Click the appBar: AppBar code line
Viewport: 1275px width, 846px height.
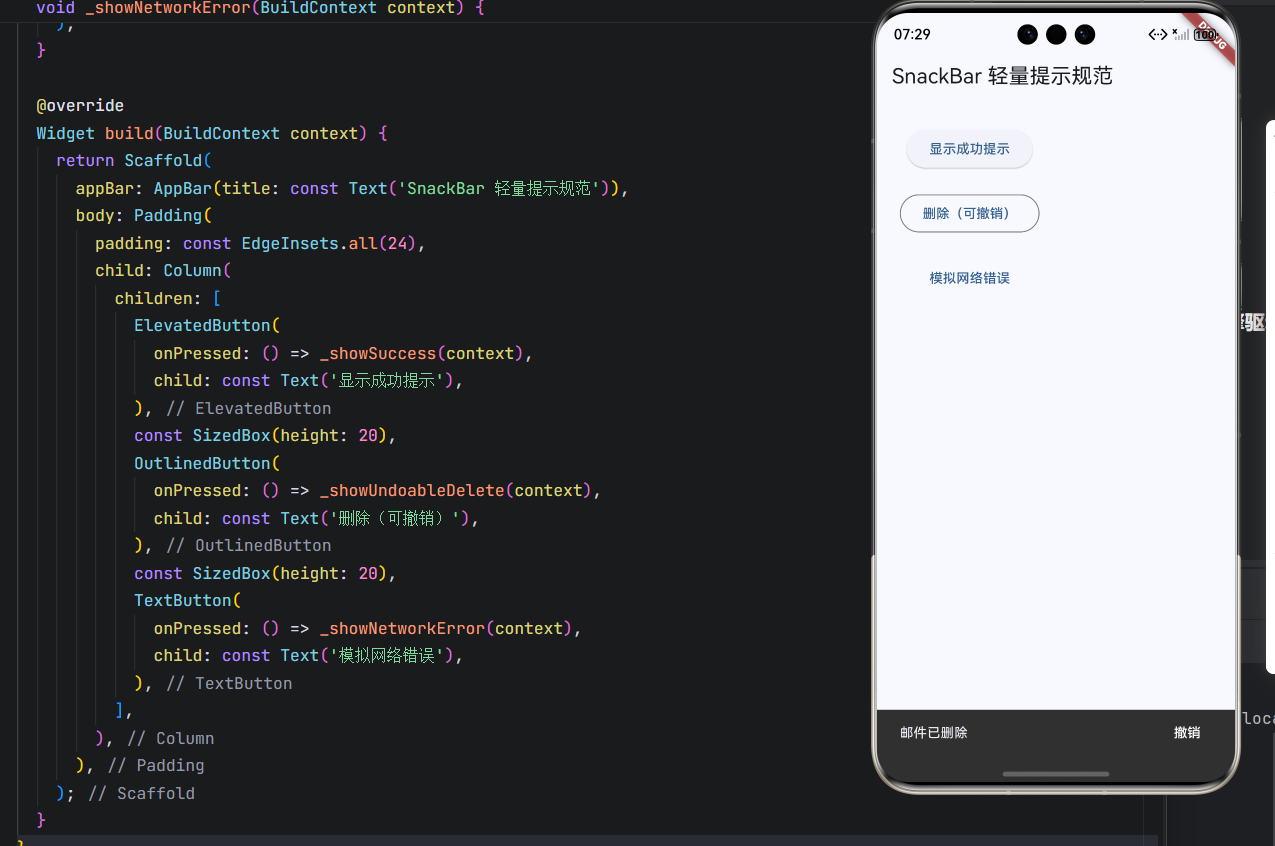click(x=352, y=188)
